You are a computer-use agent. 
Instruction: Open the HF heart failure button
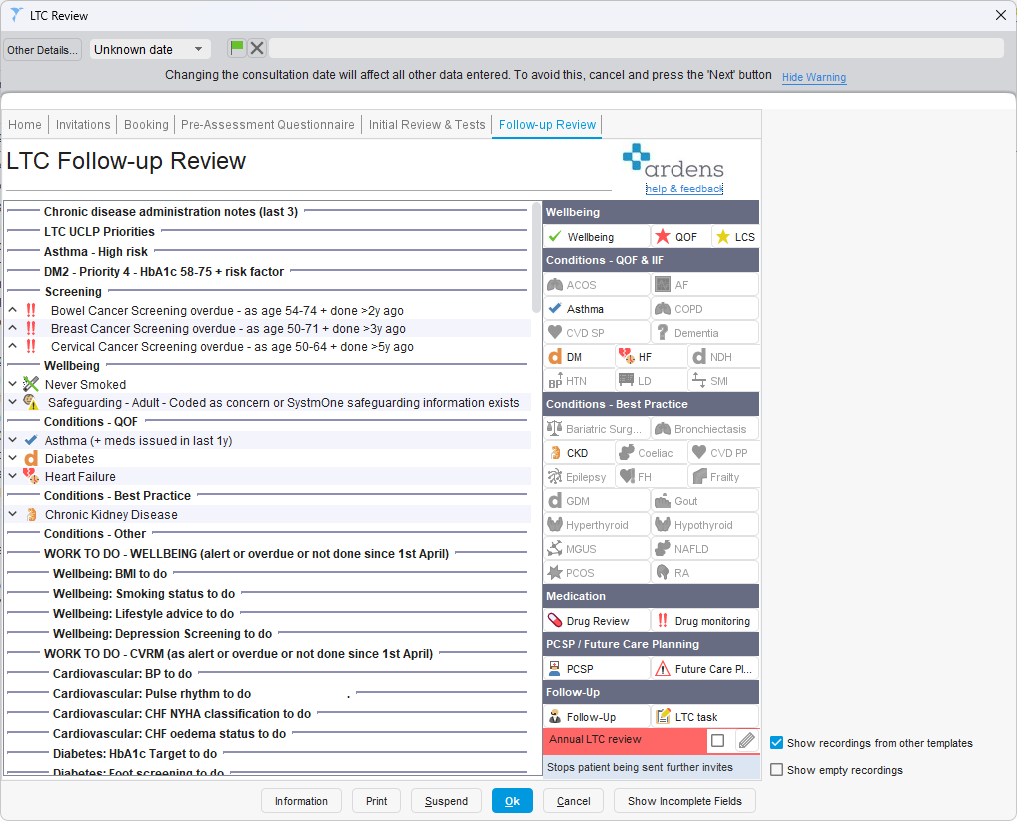[x=651, y=357]
